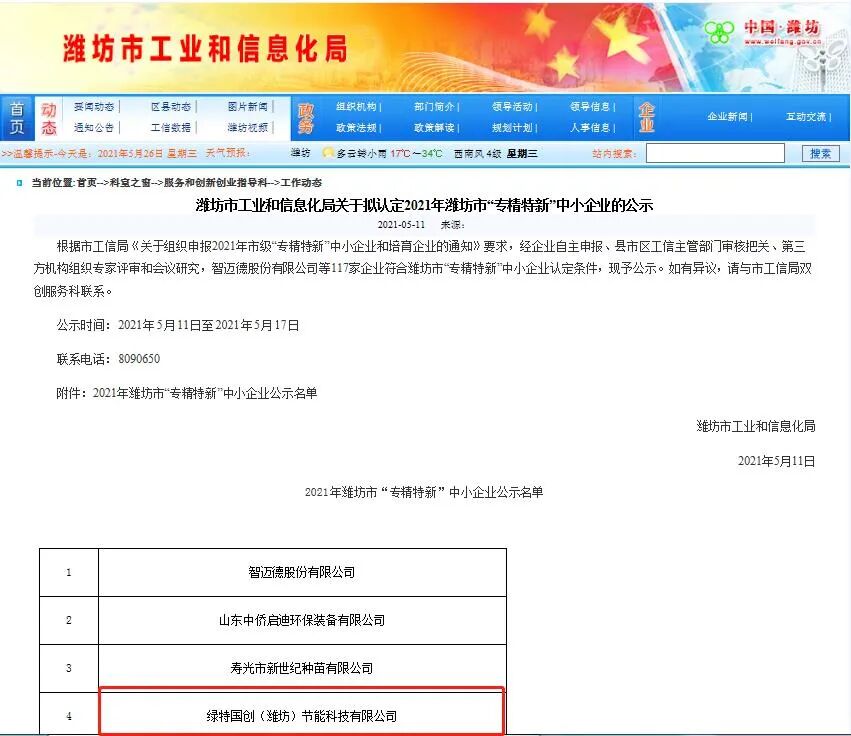Click the red 动态 category icon
Screen dimensions: 851x736
(48, 117)
